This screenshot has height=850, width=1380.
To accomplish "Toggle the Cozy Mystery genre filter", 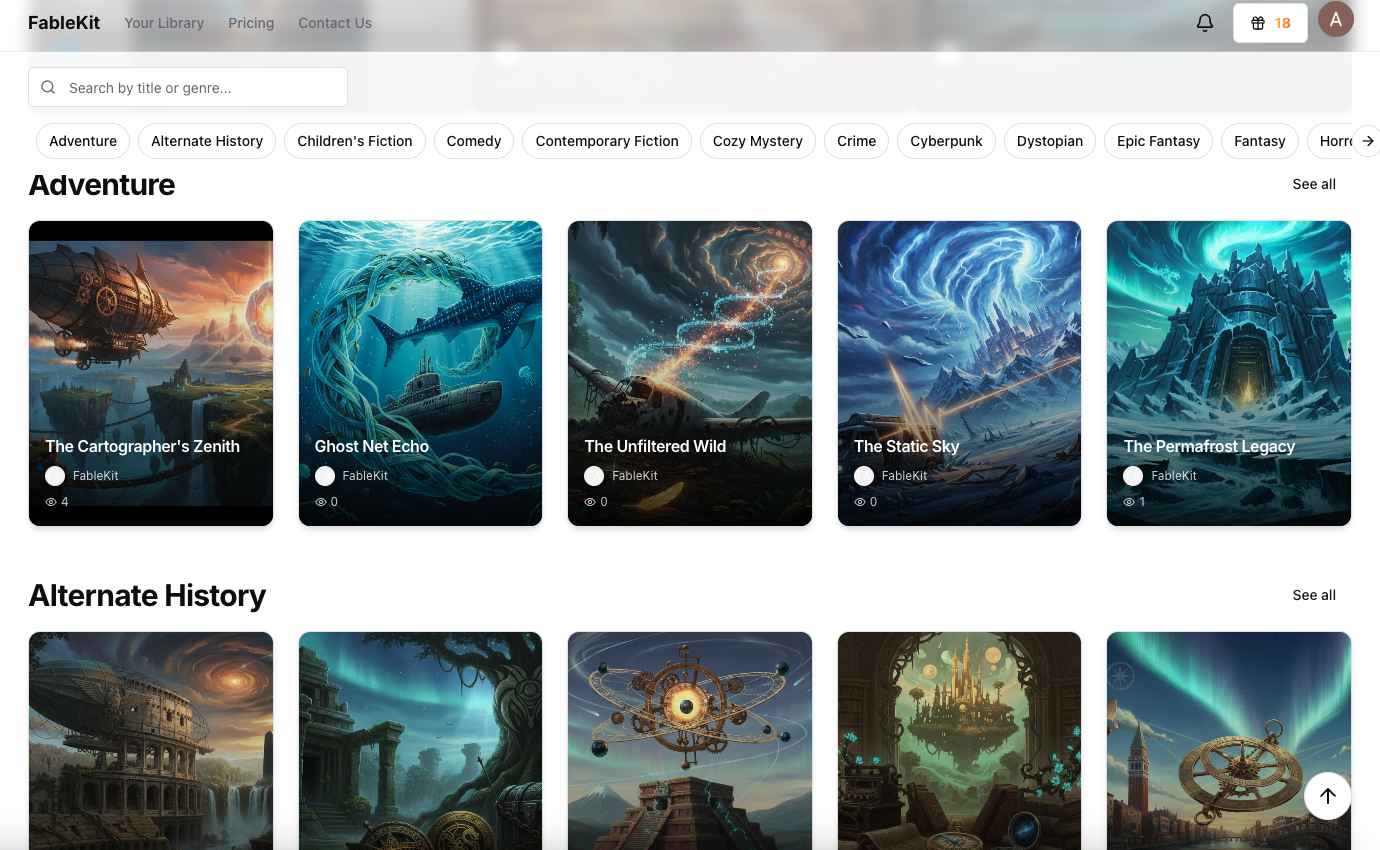I will tap(757, 141).
